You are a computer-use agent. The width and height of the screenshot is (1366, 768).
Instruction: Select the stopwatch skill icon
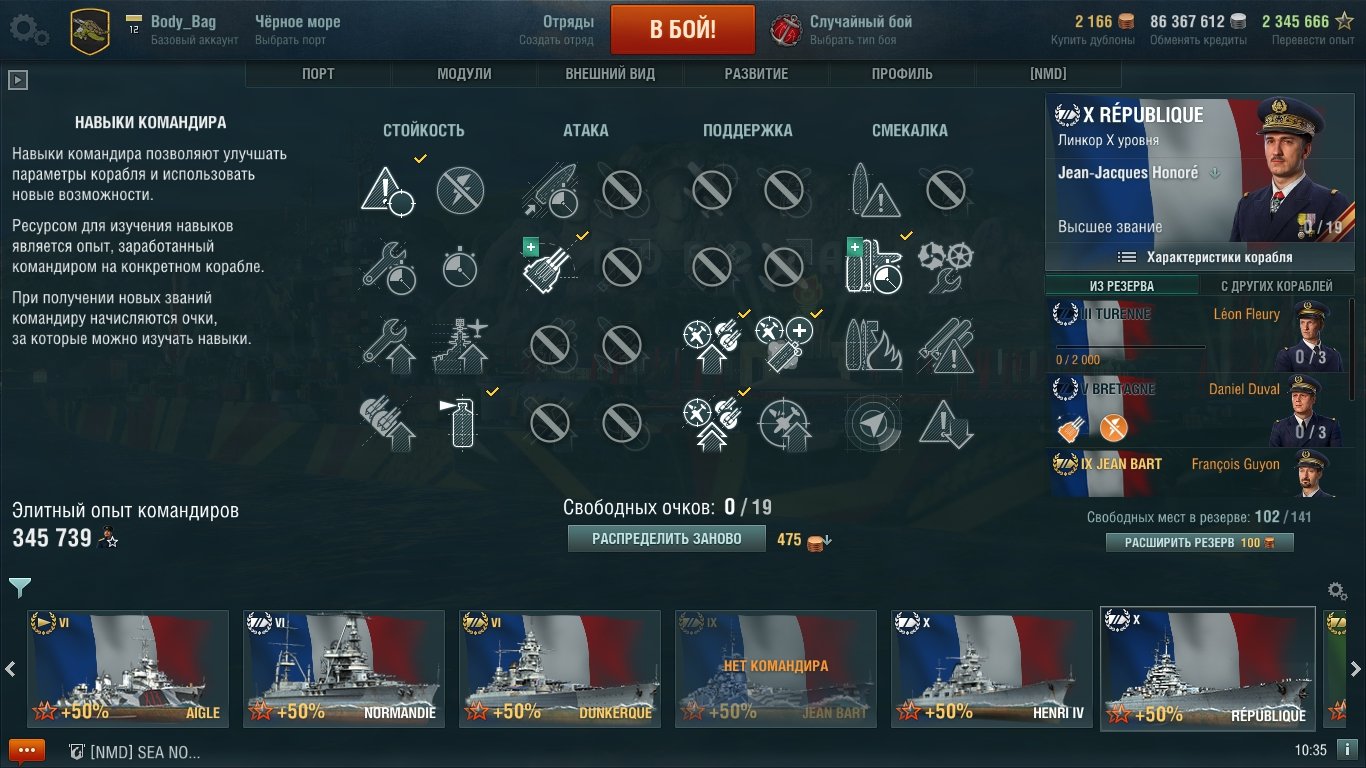[x=460, y=268]
